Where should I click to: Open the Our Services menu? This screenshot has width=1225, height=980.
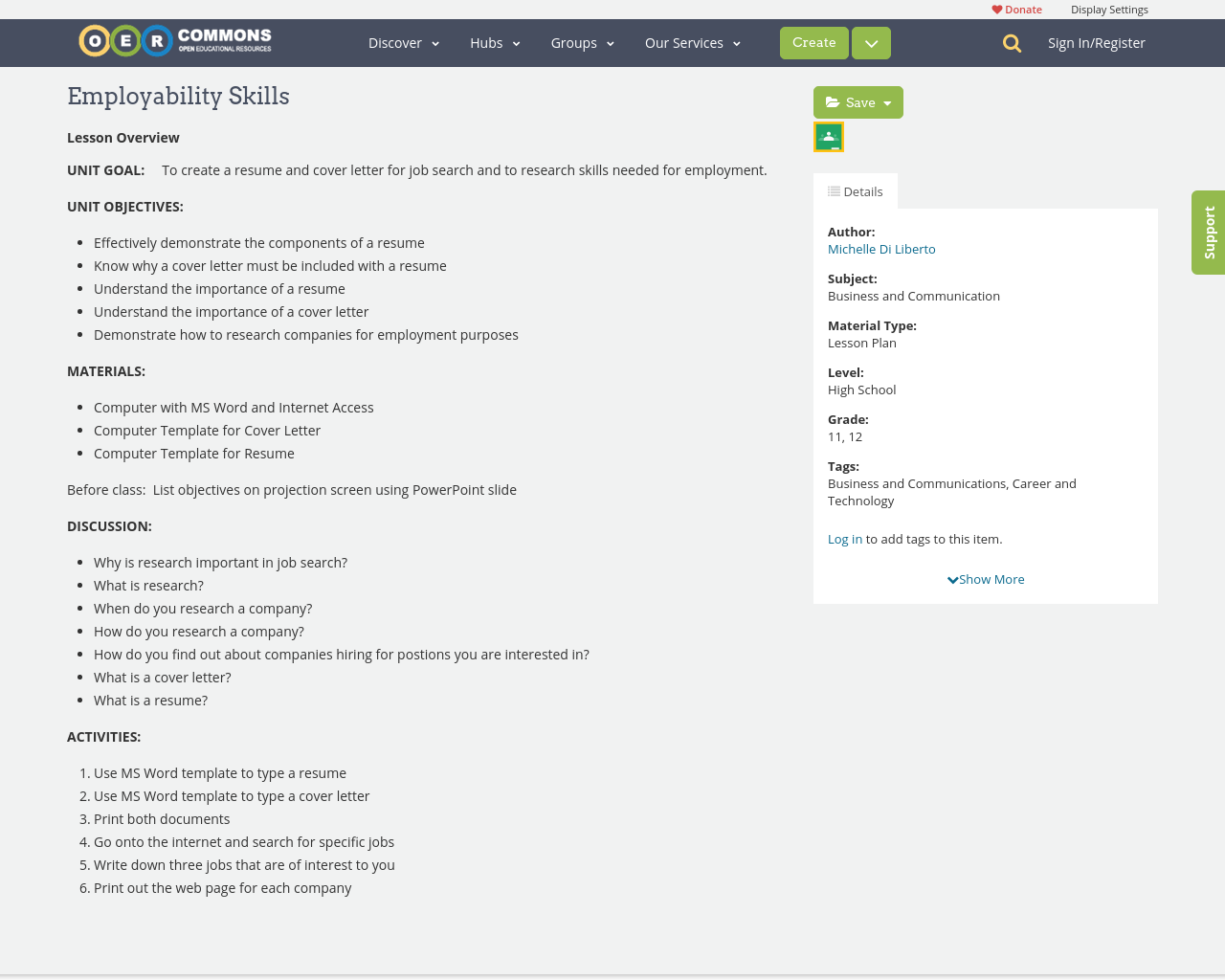click(684, 42)
